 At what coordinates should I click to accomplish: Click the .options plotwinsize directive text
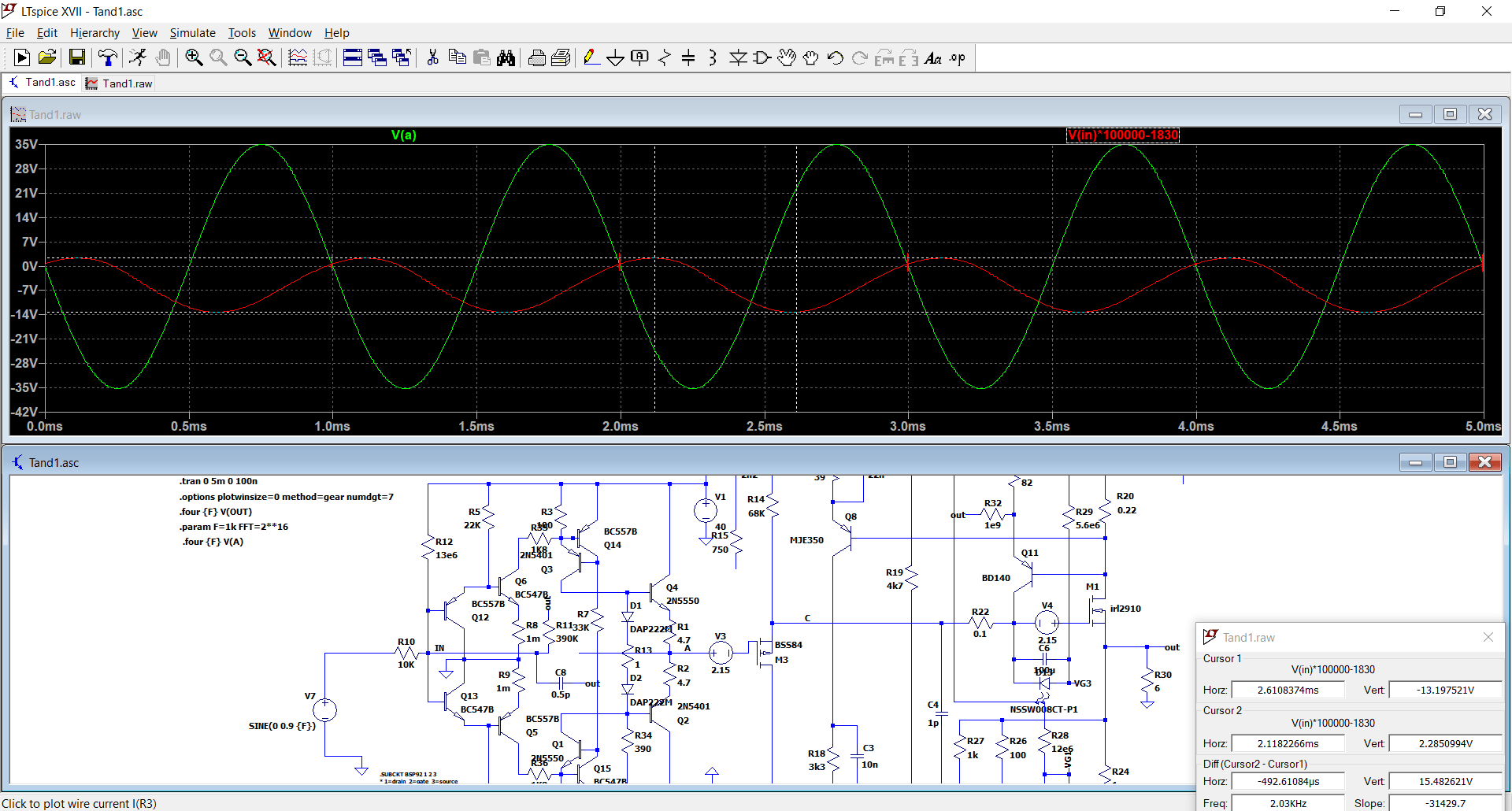(x=286, y=497)
